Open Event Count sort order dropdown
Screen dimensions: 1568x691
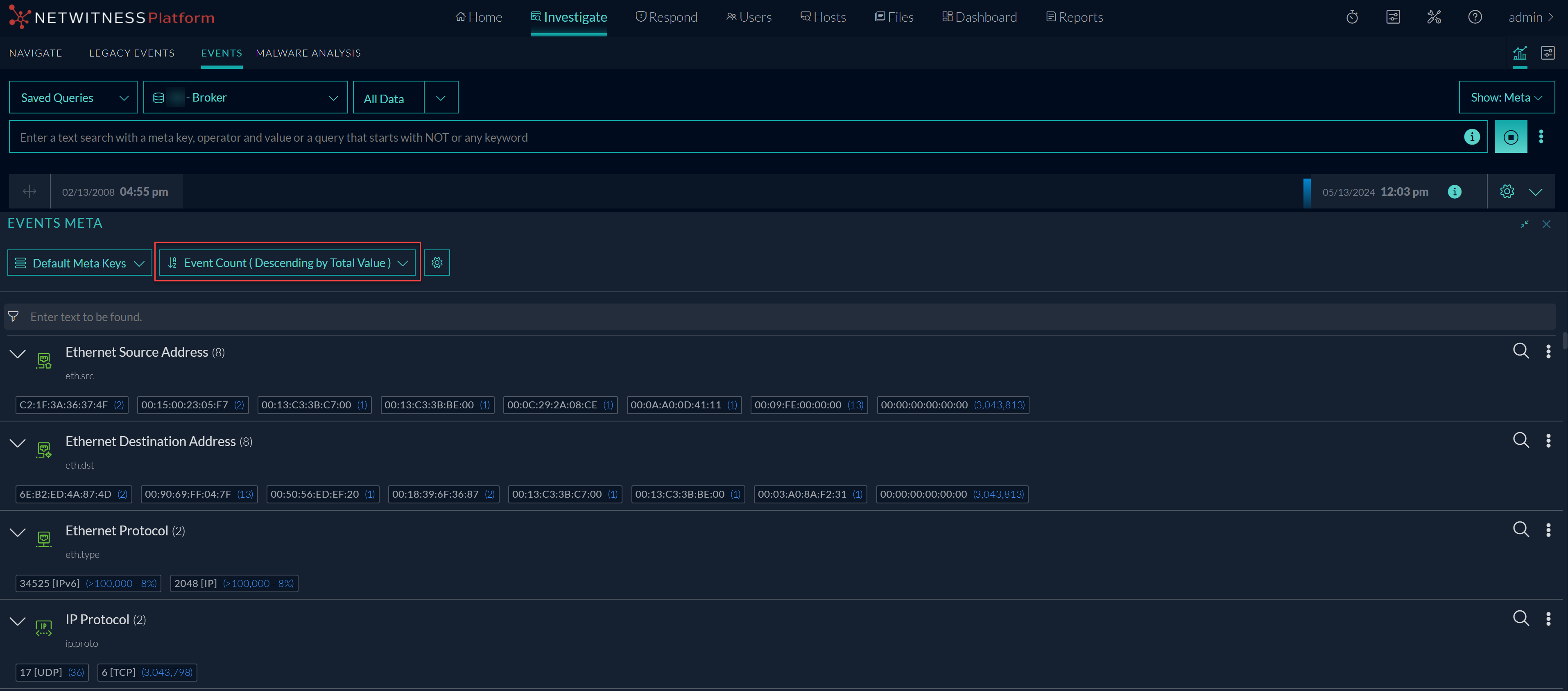287,263
